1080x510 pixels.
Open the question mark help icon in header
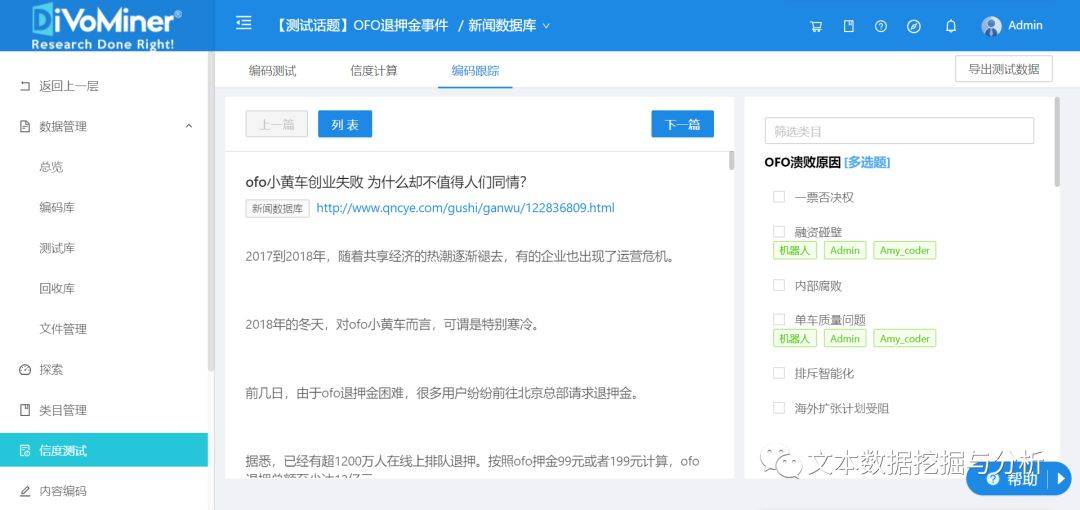(x=880, y=26)
